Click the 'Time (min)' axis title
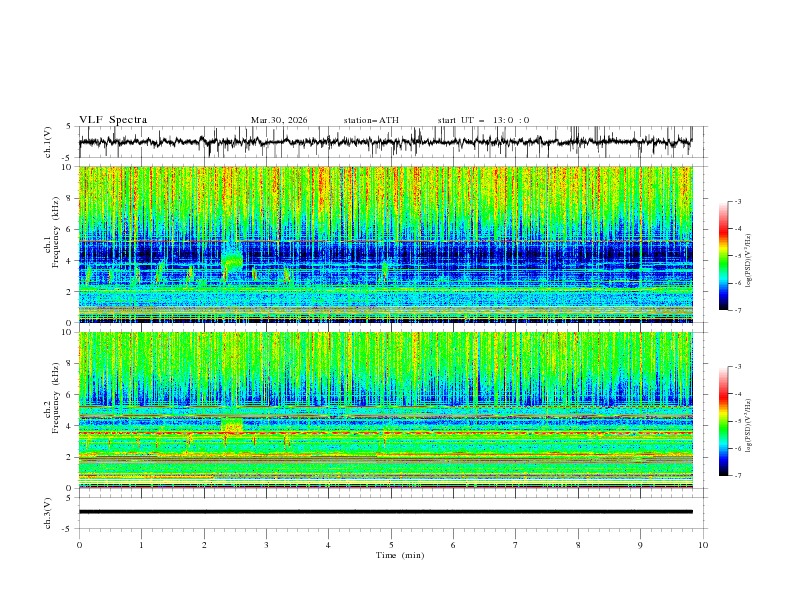Viewport: 792px width, 612px height. pyautogui.click(x=400, y=555)
